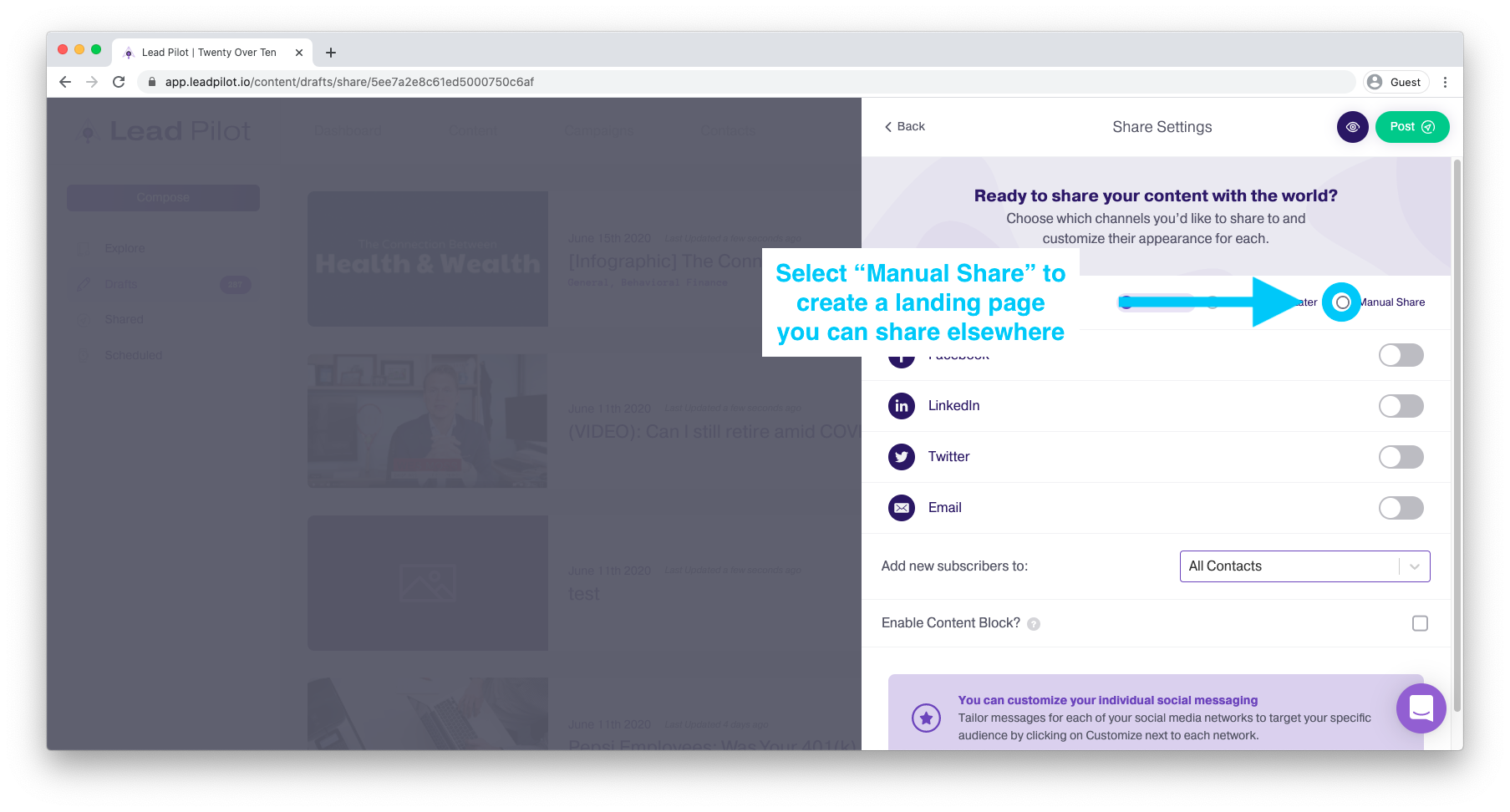Reload the page with the browser refresh icon
The height and width of the screenshot is (812, 1510).
coord(119,82)
